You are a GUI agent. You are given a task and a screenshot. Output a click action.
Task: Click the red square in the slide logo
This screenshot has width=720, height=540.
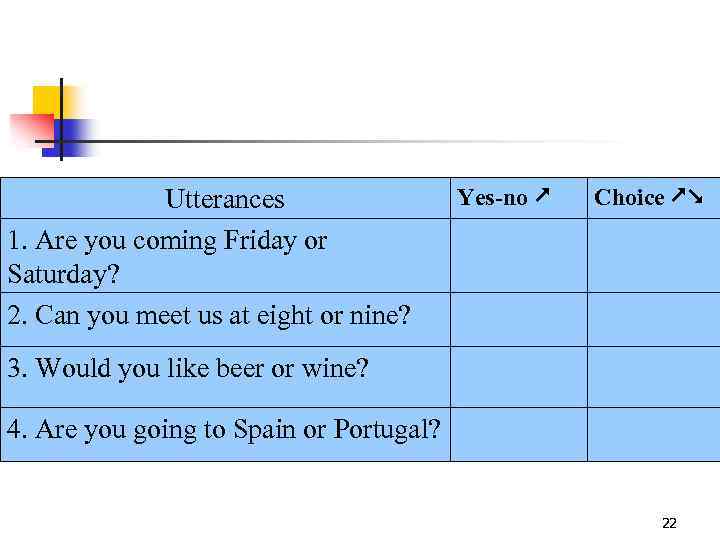point(28,129)
